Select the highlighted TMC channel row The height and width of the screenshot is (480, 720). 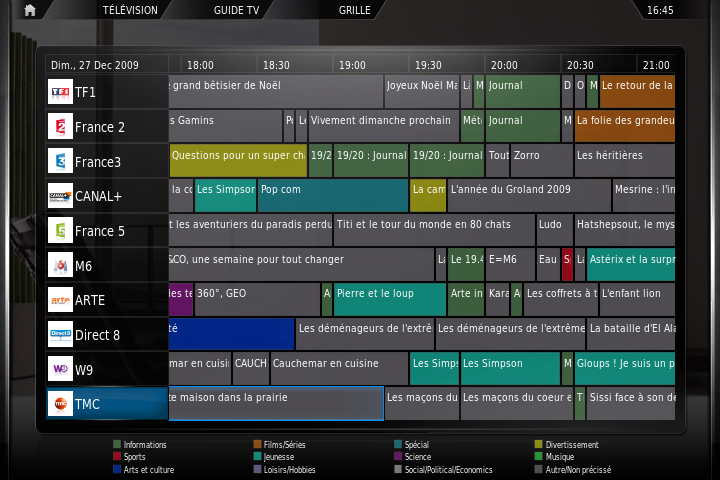[x=107, y=404]
